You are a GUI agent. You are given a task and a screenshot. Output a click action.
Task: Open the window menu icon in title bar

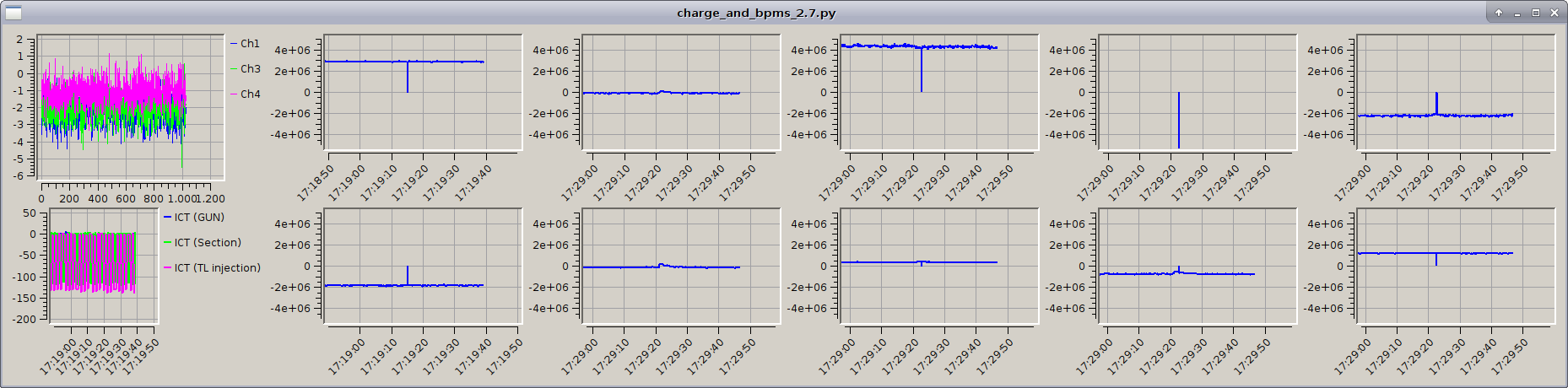point(13,13)
